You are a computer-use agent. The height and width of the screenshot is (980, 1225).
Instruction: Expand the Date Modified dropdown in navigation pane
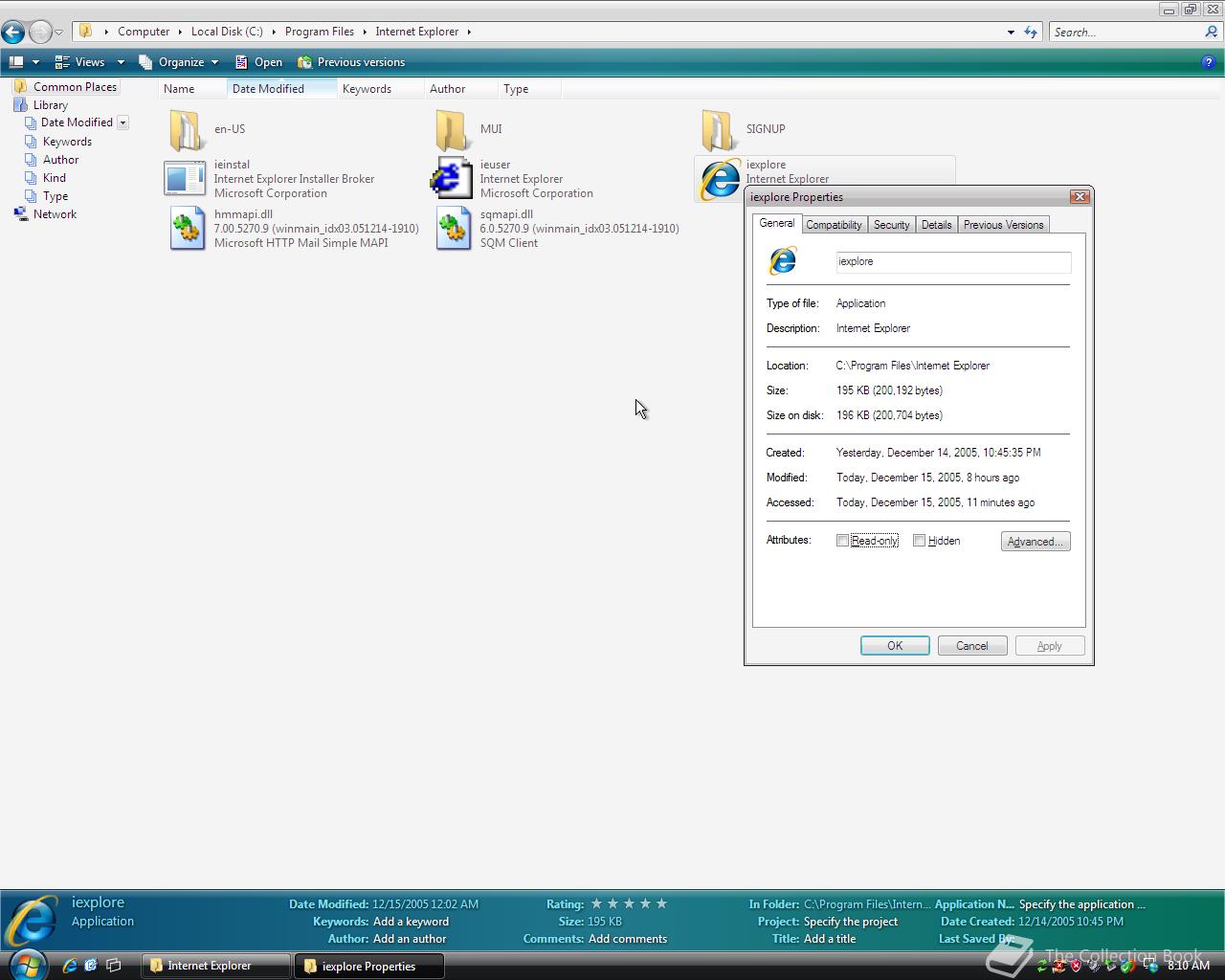pyautogui.click(x=122, y=122)
